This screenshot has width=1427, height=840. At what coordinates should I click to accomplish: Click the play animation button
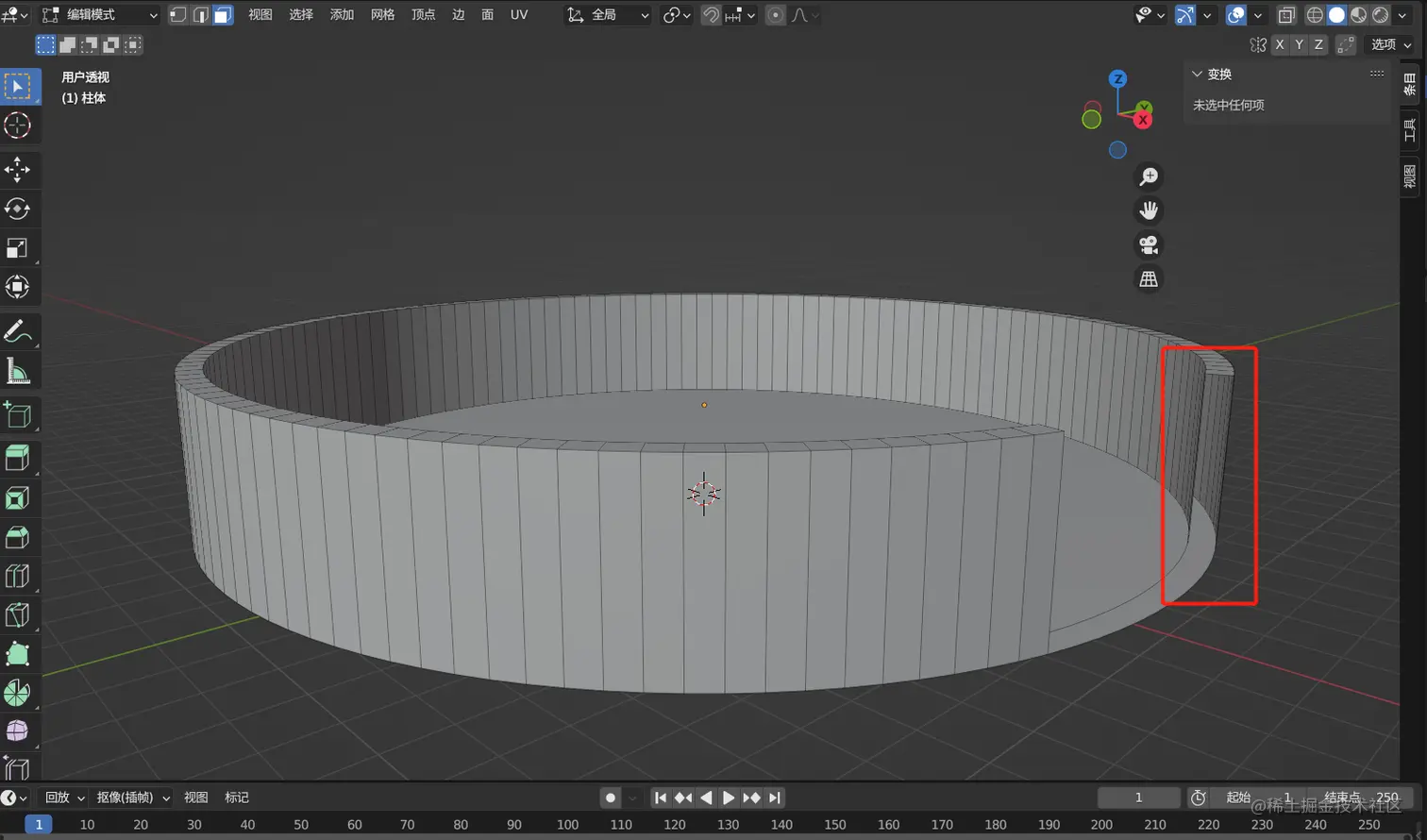tap(729, 798)
